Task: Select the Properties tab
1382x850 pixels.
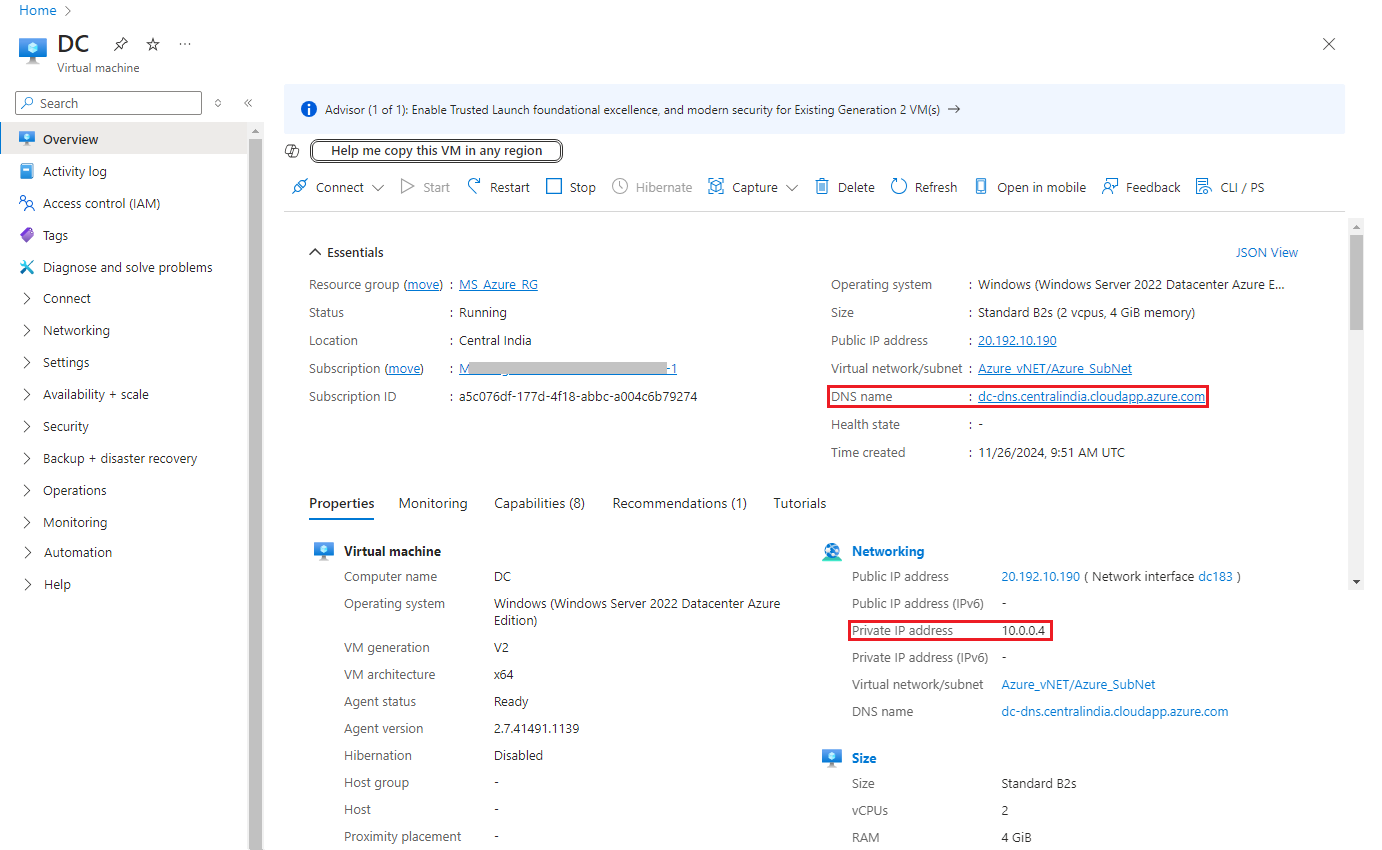Action: (341, 504)
